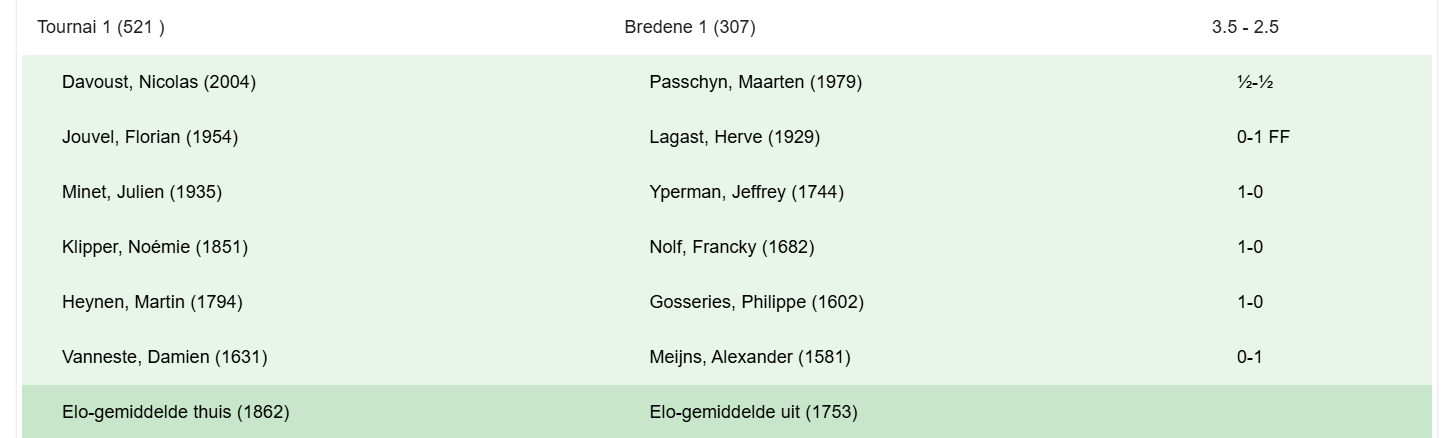Click Klipper, Noémie (1851)
This screenshot has height=438, width=1445.
click(x=155, y=247)
